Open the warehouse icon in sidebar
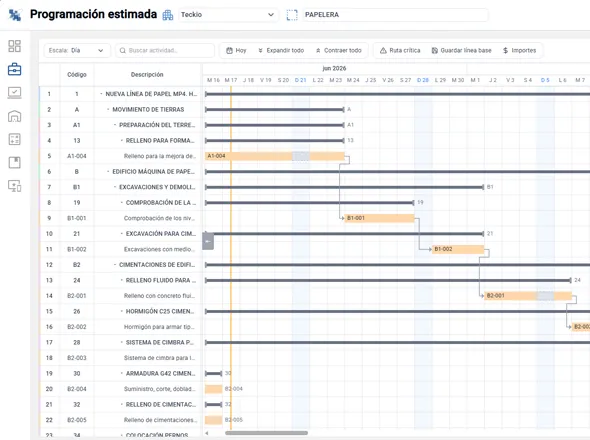This screenshot has width=590, height=440. 14,116
